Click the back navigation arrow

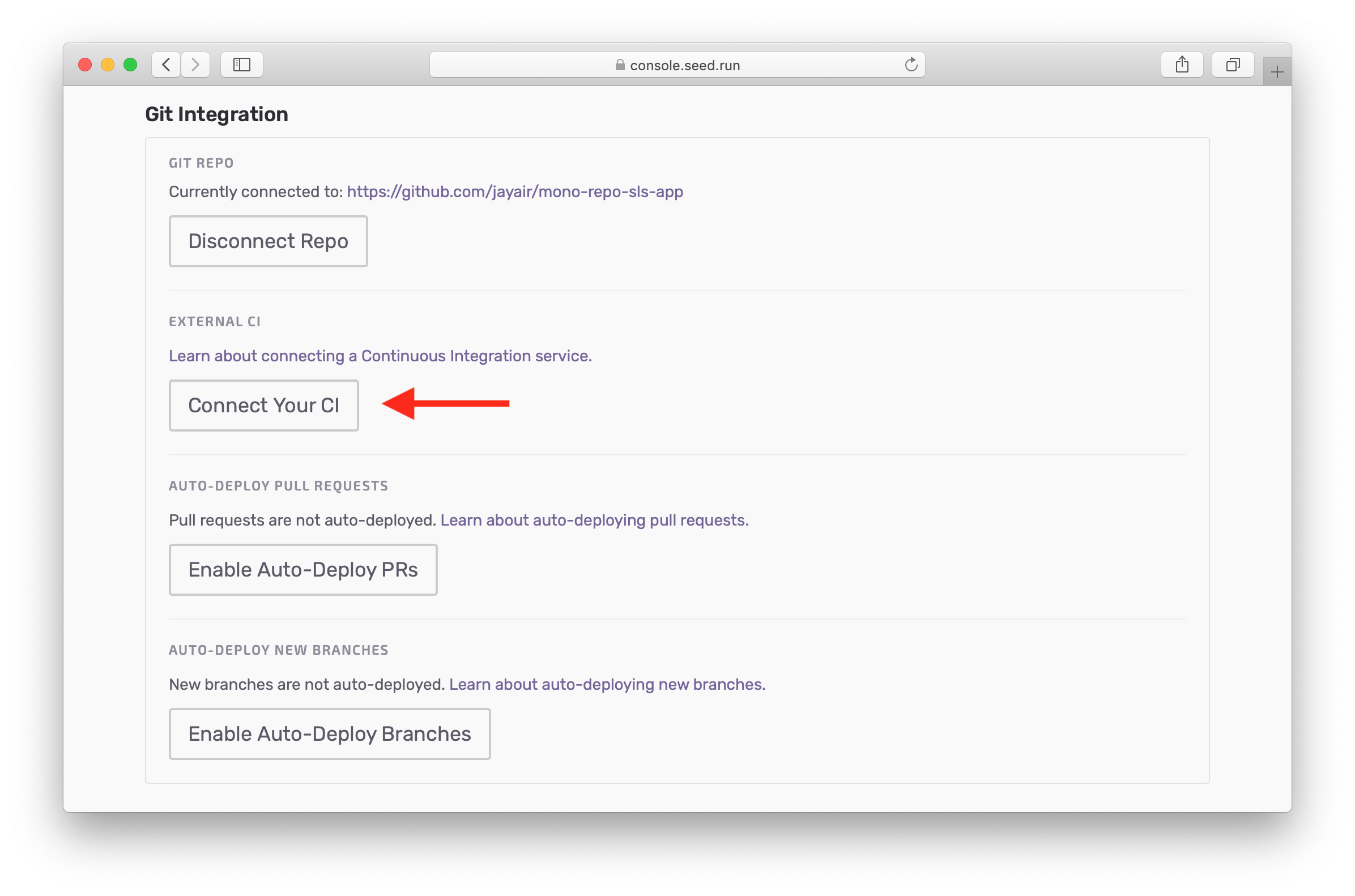pyautogui.click(x=166, y=64)
